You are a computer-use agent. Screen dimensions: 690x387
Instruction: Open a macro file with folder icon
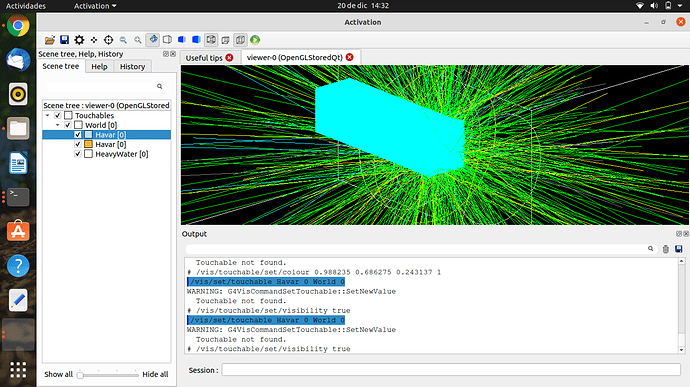point(50,40)
